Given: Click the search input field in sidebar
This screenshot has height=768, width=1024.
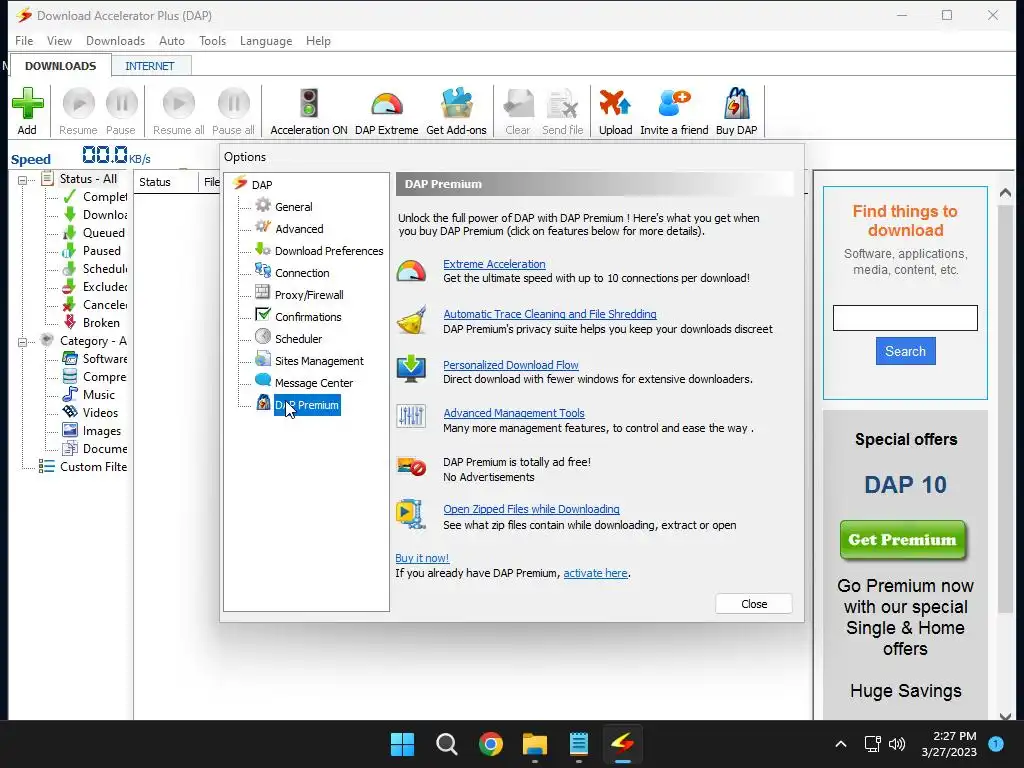Looking at the screenshot, I should pos(905,318).
